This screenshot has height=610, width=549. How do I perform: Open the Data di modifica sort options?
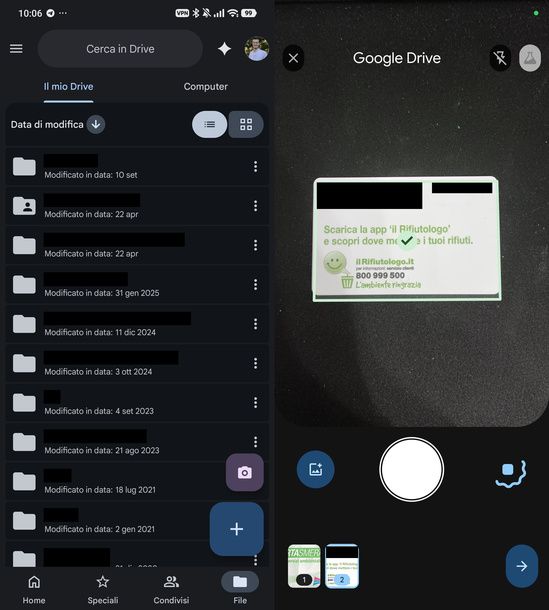(47, 124)
